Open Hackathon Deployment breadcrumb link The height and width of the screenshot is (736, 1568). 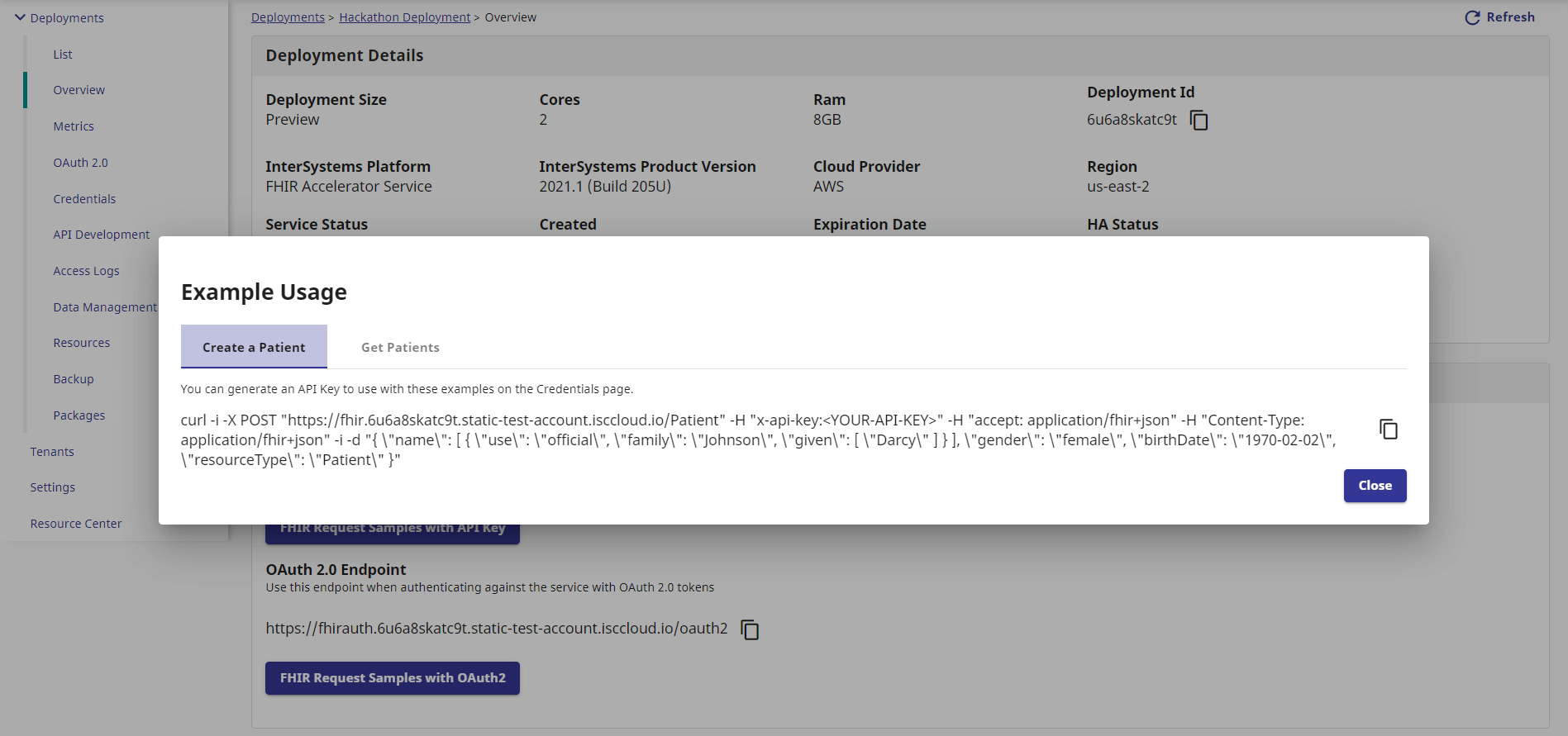[404, 17]
